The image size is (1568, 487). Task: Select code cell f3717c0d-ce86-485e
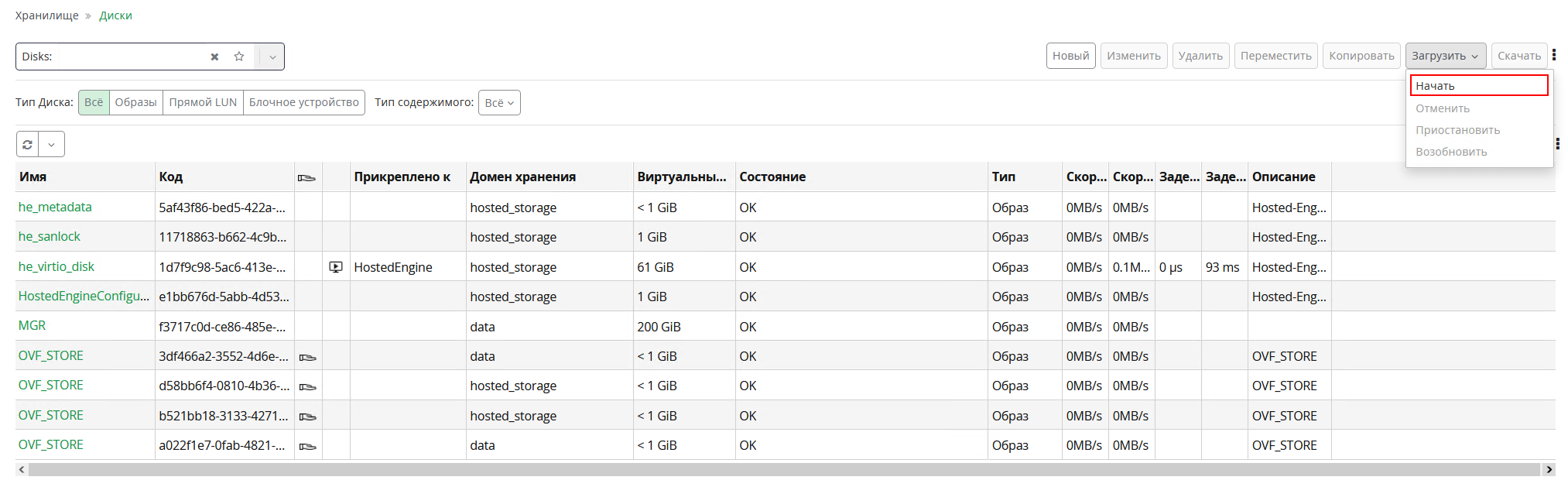click(224, 327)
